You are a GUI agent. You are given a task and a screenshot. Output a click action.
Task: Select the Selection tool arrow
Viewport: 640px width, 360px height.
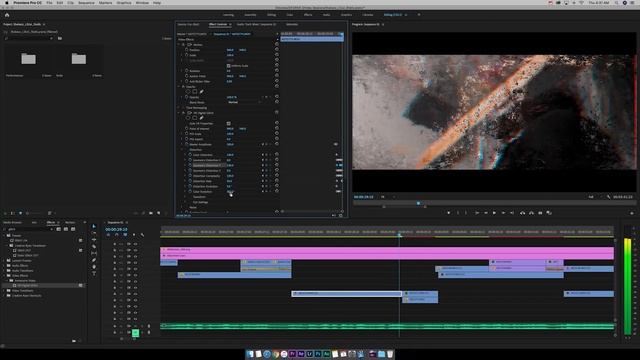tap(94, 226)
